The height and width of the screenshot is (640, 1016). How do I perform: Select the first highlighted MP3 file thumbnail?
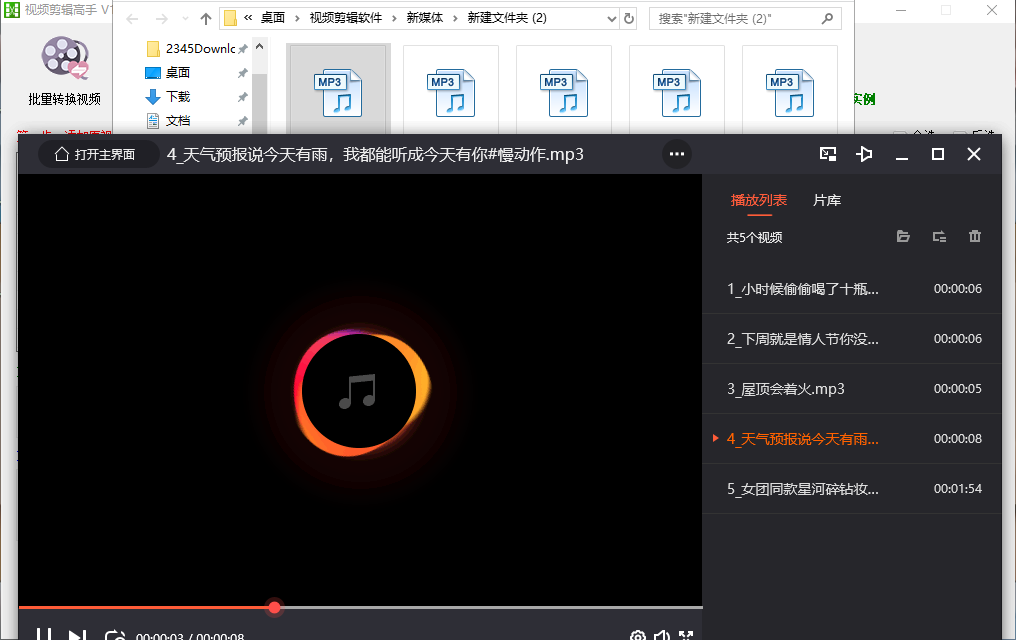(x=338, y=89)
